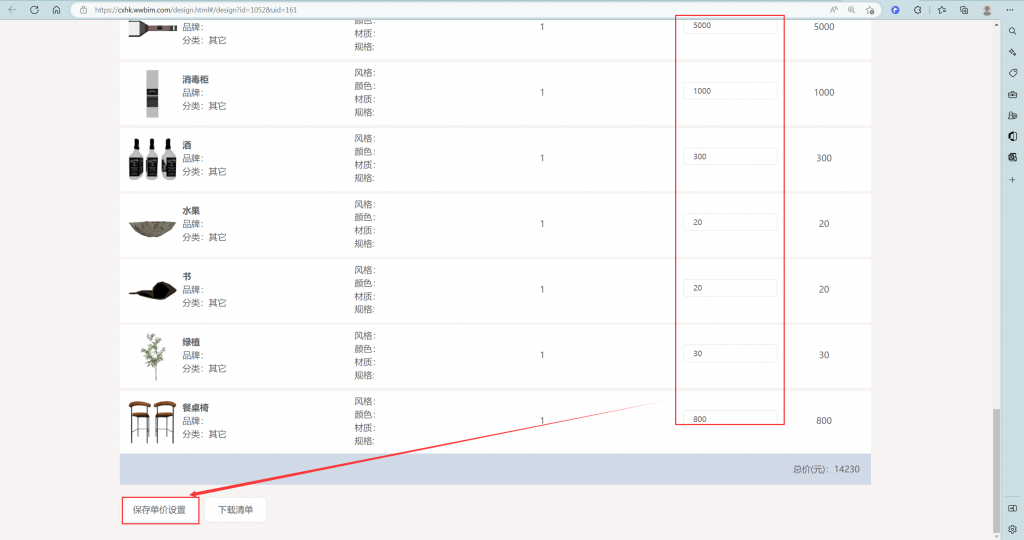
Task: Open sidebar Search icon
Action: (x=1012, y=31)
